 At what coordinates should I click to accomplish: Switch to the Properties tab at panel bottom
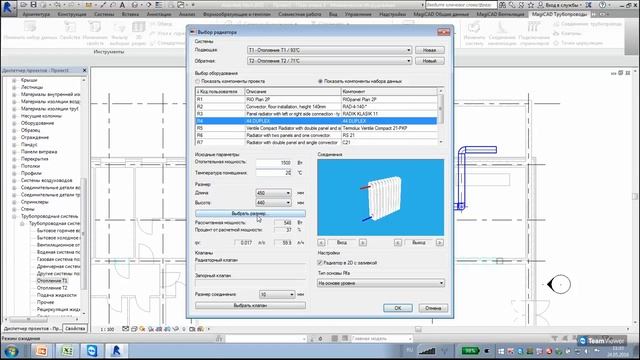point(75,329)
